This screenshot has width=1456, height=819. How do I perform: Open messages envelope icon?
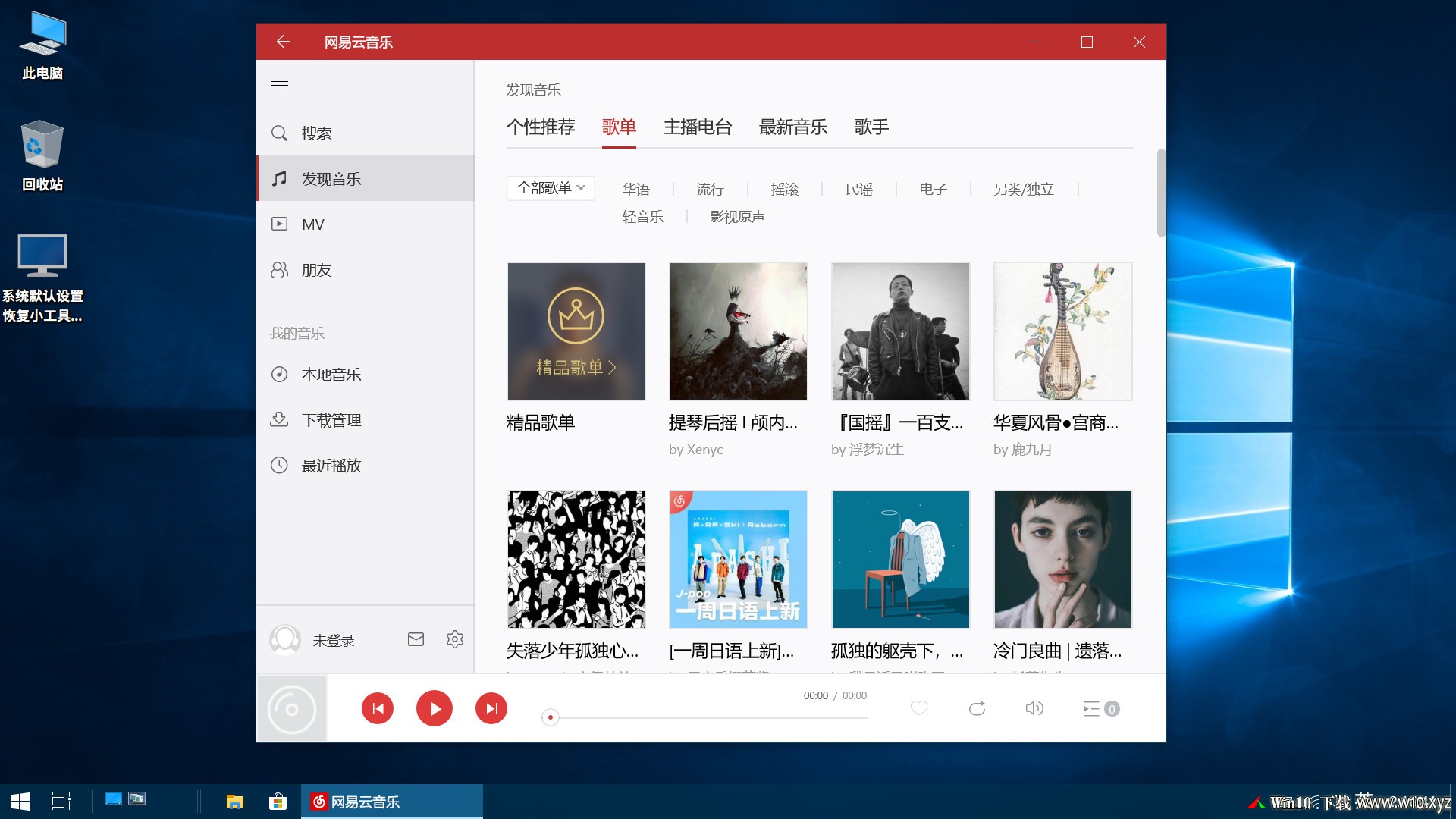(x=416, y=639)
